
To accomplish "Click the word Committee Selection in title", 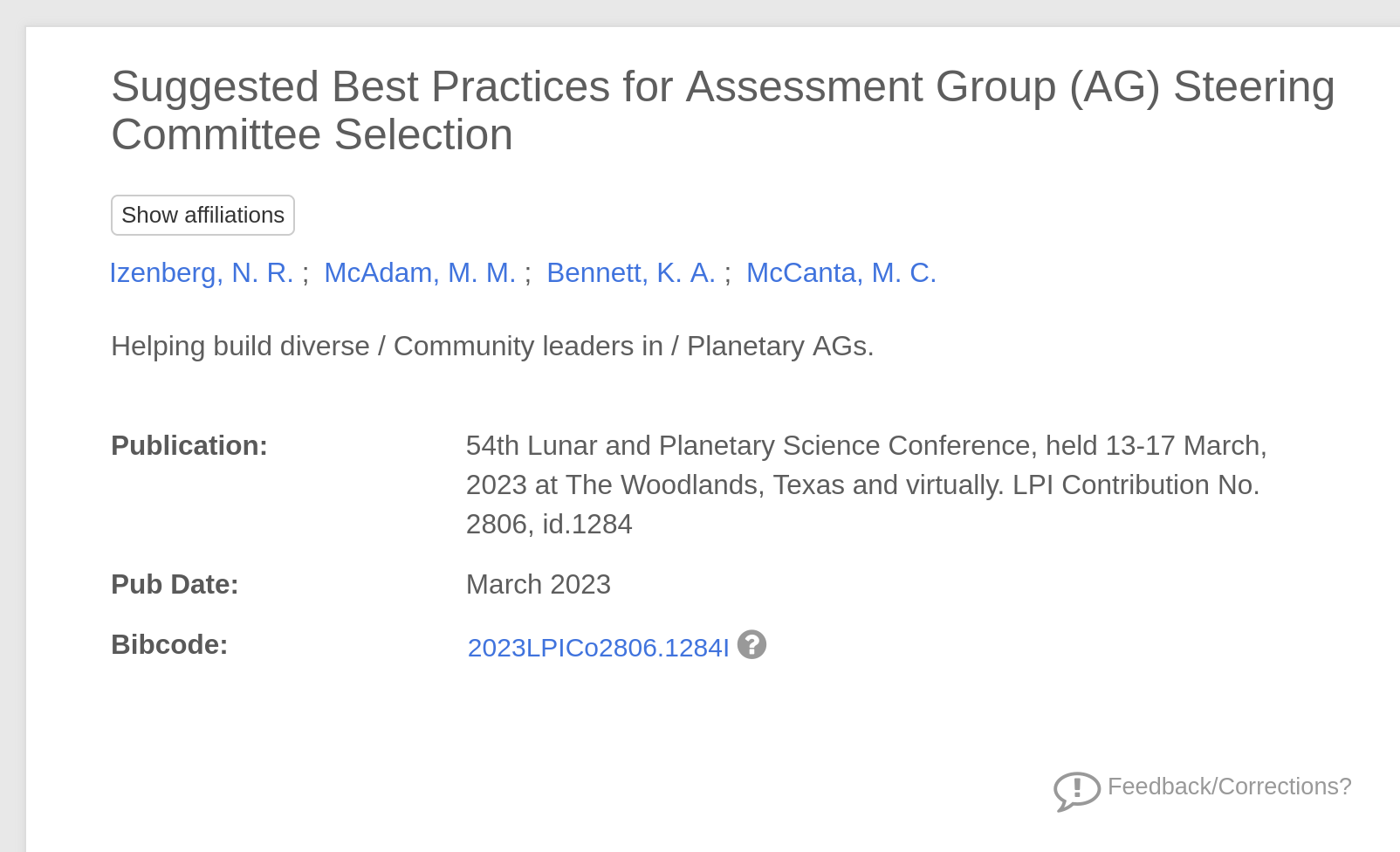I will (x=312, y=135).
